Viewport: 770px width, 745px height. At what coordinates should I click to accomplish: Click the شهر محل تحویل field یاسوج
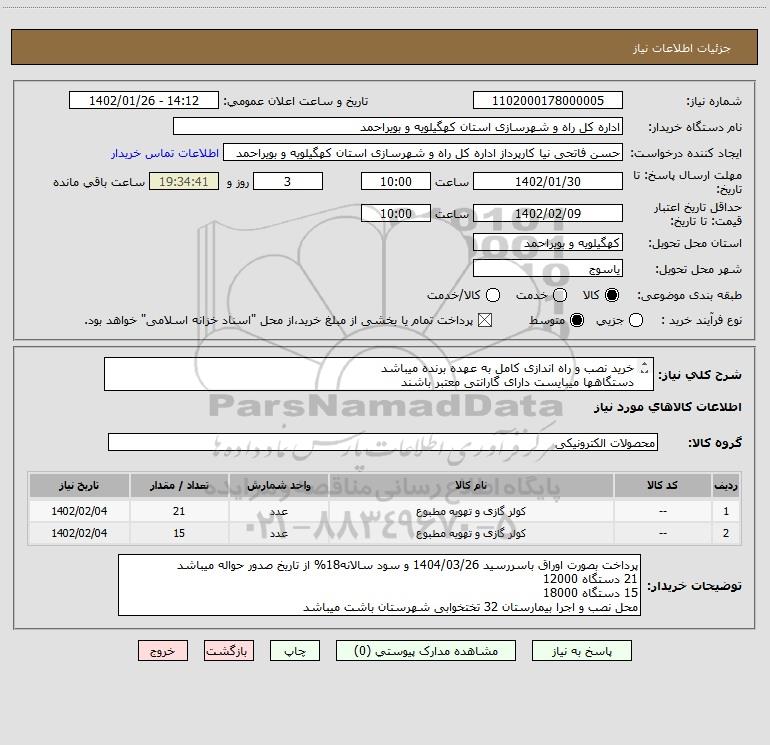548,269
